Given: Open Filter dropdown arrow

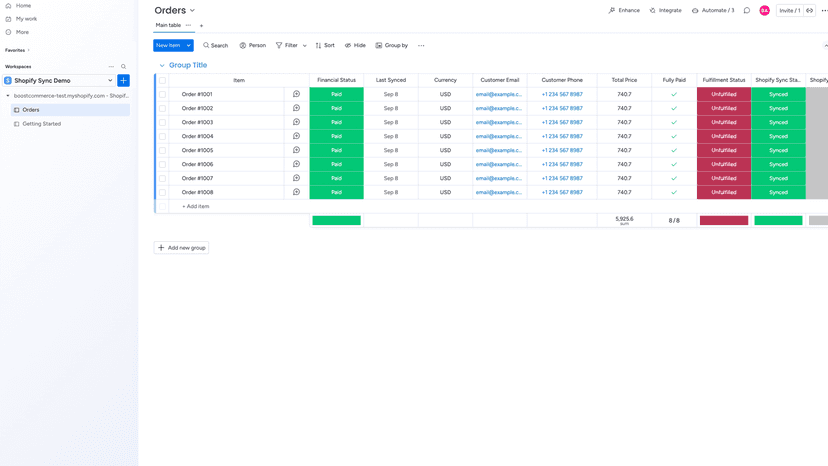Looking at the screenshot, I should click(305, 46).
